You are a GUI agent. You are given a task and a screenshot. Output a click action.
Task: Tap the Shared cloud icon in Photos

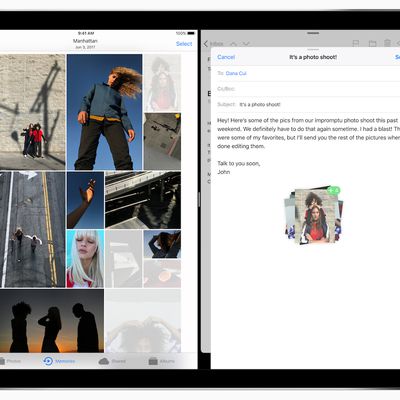tap(104, 361)
